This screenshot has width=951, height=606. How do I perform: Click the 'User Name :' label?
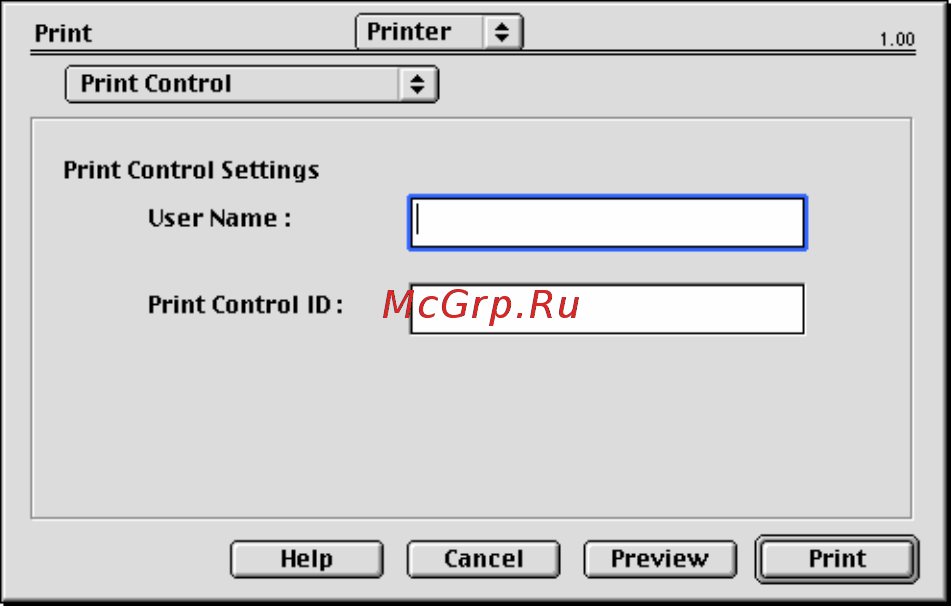220,218
